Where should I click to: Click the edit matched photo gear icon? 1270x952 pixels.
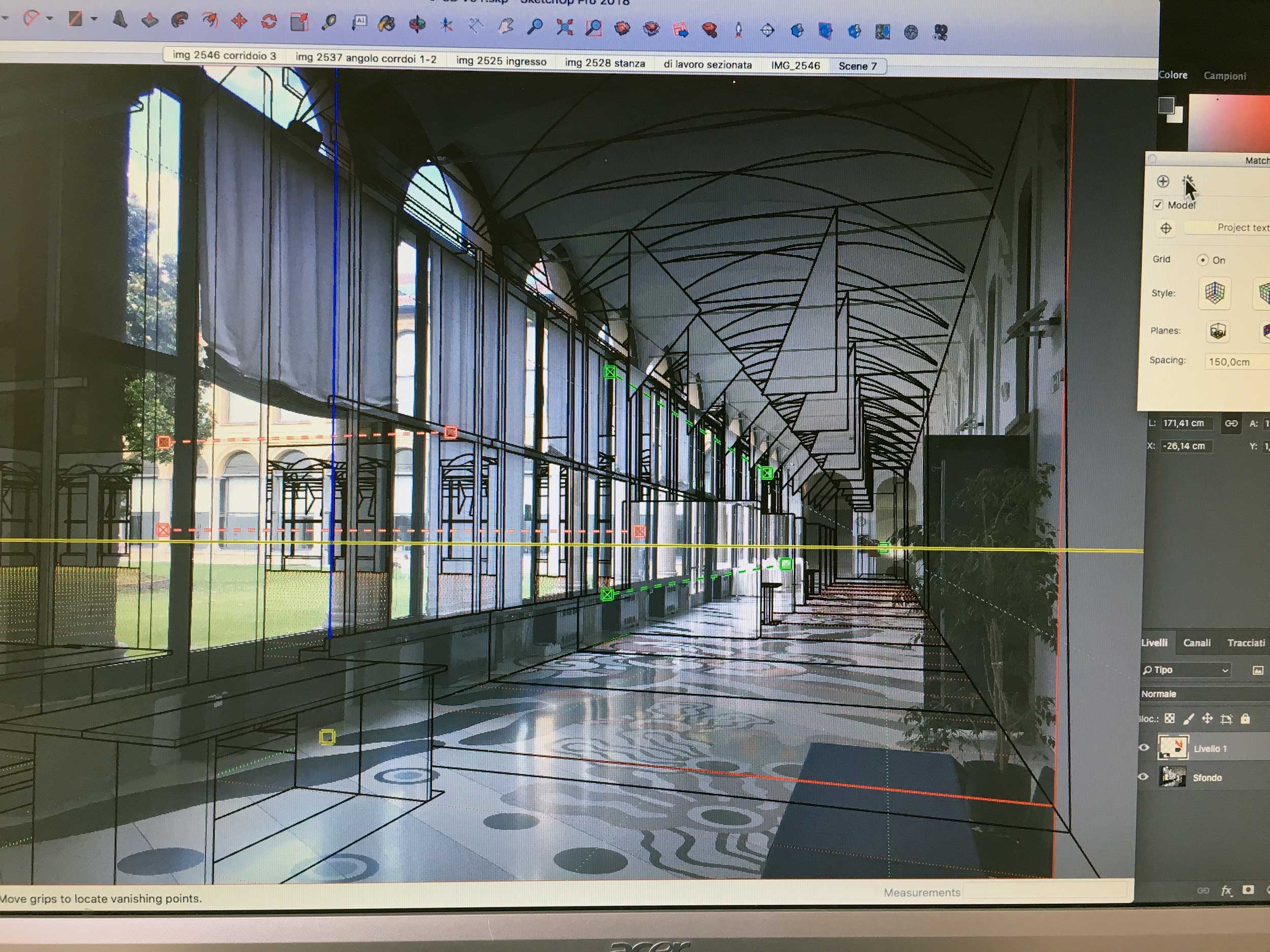click(1188, 182)
